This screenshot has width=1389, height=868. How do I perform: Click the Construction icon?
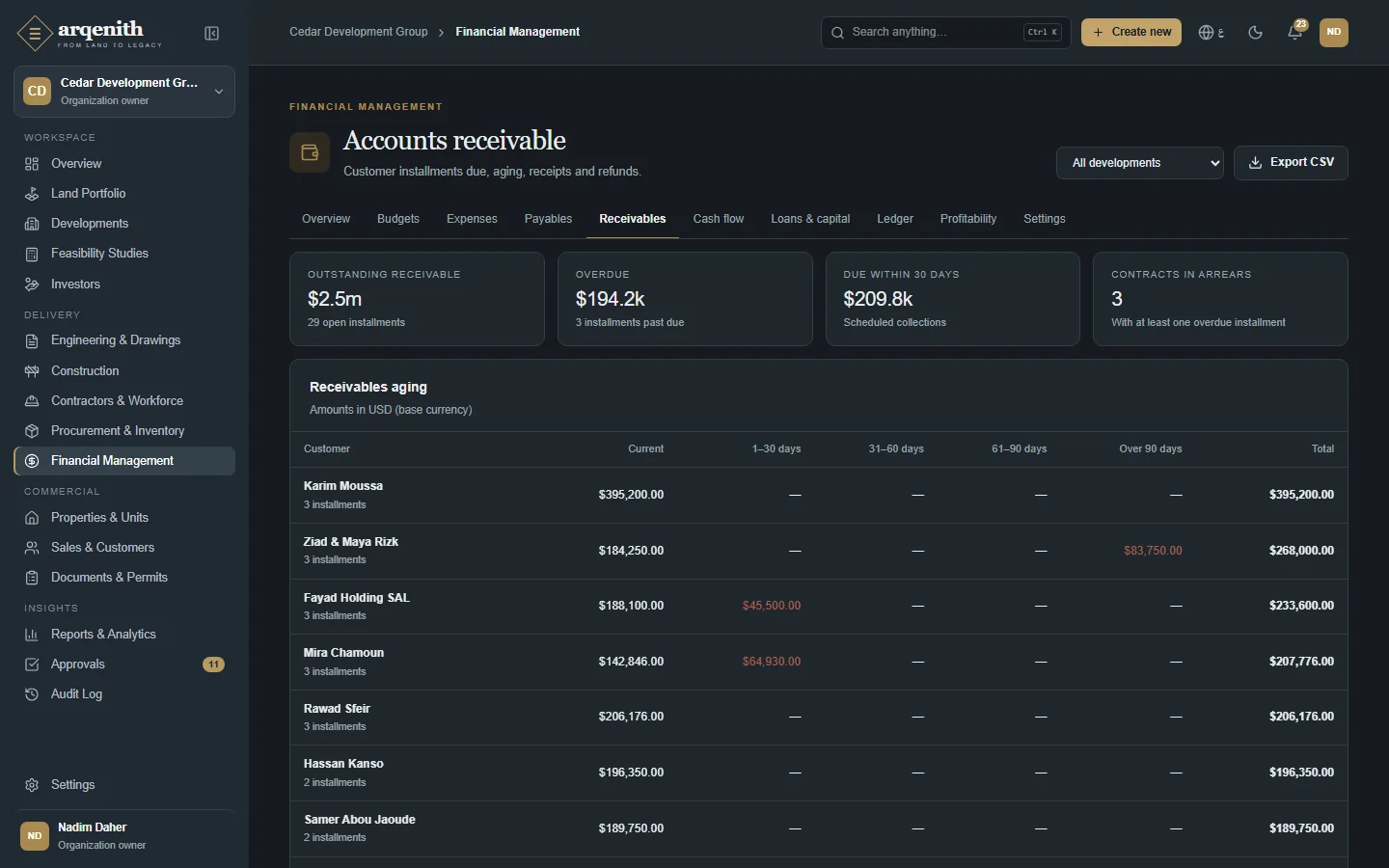tap(32, 371)
